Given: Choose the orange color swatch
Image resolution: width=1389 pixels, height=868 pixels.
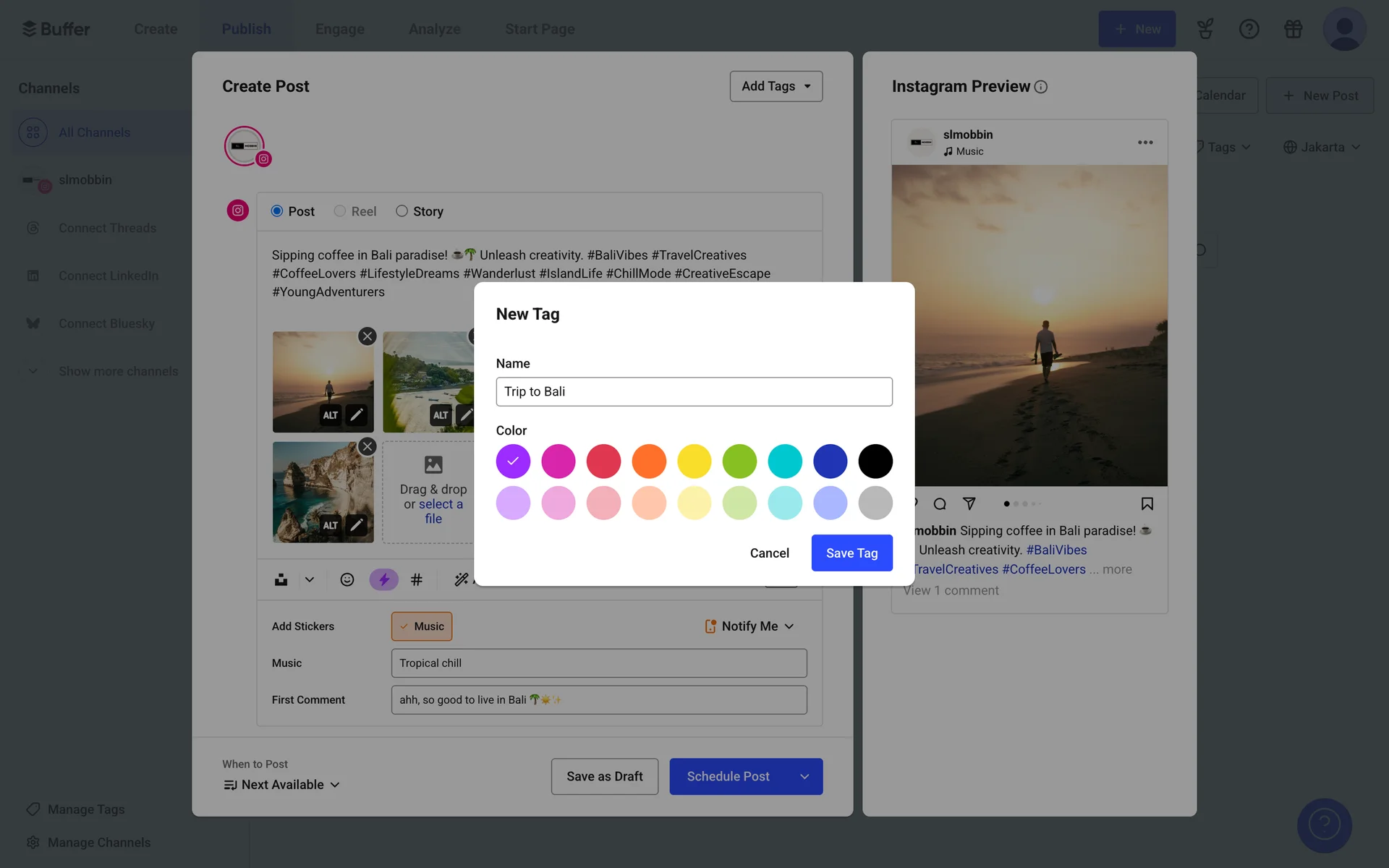Looking at the screenshot, I should point(649,461).
